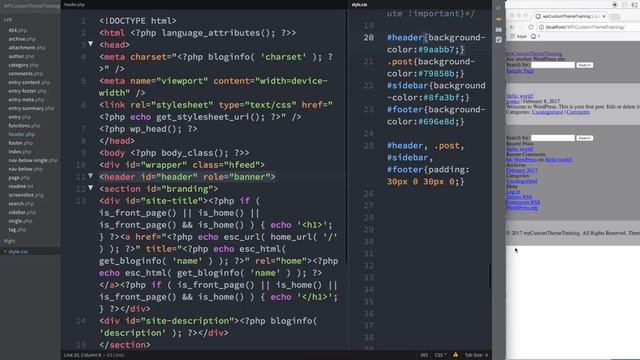Click the checkmark icon in the Brackets right toolbar
Image resolution: width=640 pixels, height=360 pixels.
coord(498,40)
